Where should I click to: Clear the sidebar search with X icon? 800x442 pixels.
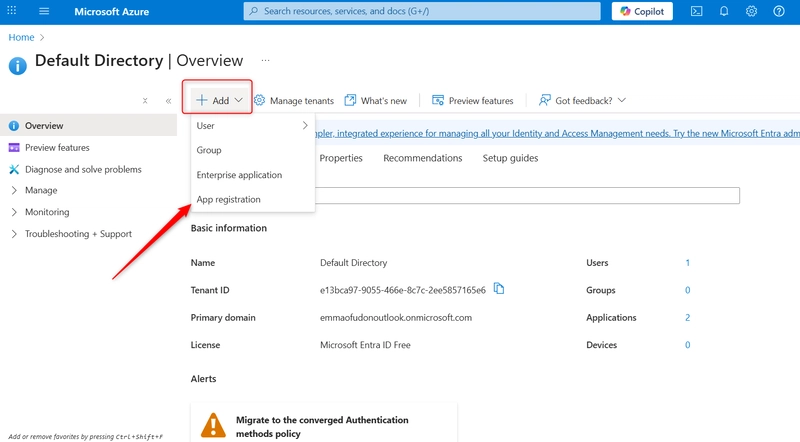(x=145, y=101)
